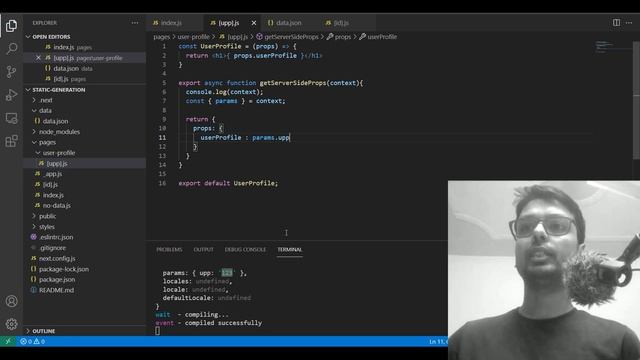Click the userProfile breadcrumb segment
640x360 pixels.
[378, 37]
